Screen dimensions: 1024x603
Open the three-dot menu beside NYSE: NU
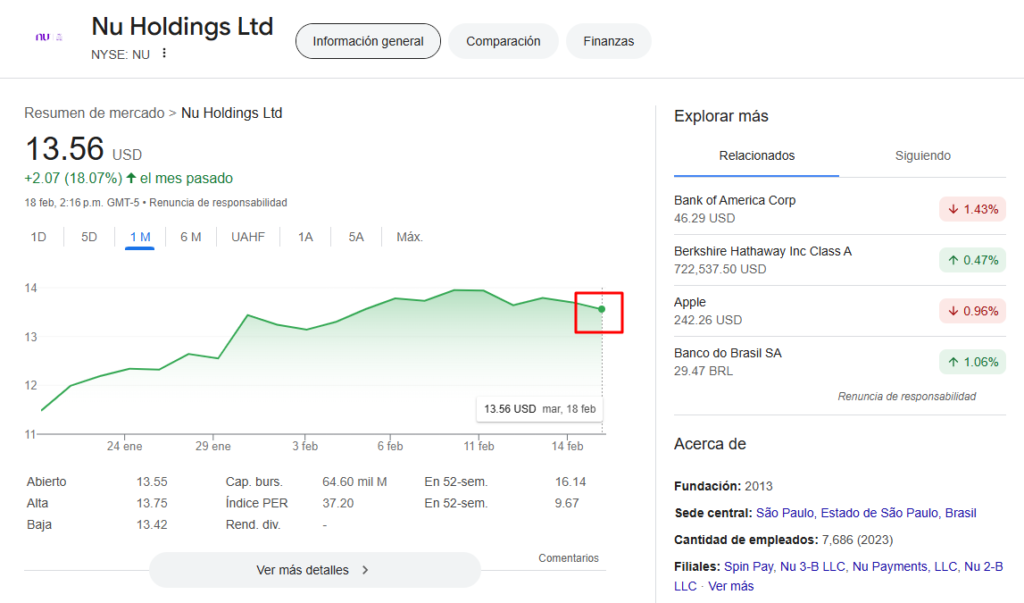pyautogui.click(x=164, y=54)
